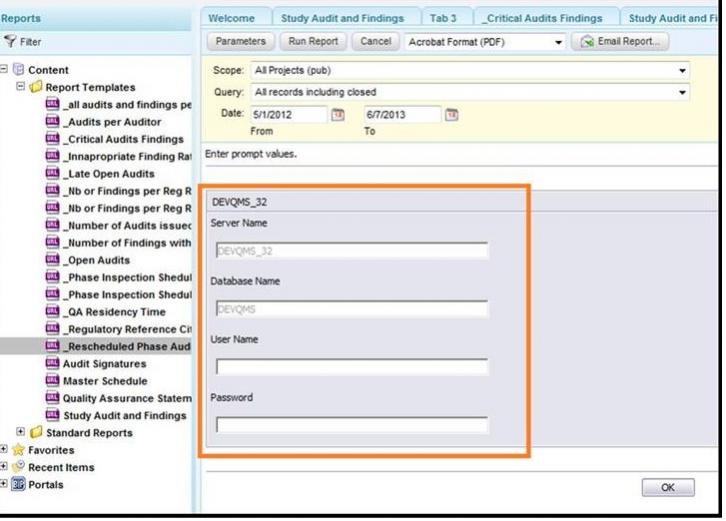
Task: Click the _Innapropriate Finding Rate report icon
Action: (x=52, y=156)
